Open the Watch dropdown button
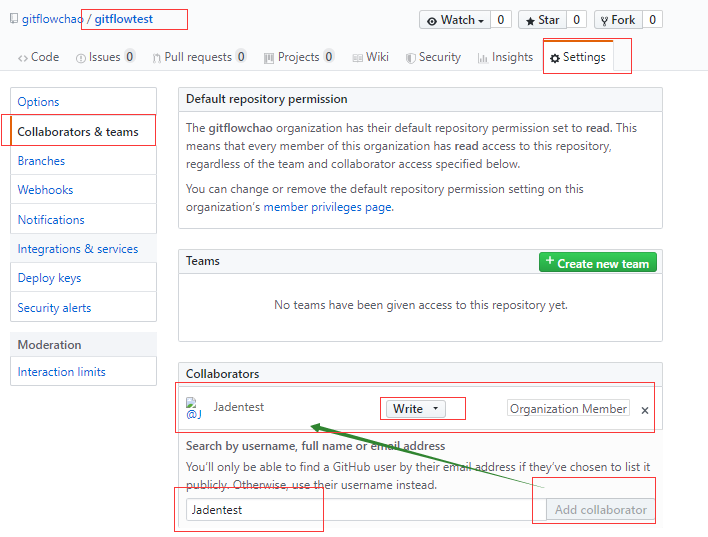This screenshot has width=708, height=537. pos(455,20)
